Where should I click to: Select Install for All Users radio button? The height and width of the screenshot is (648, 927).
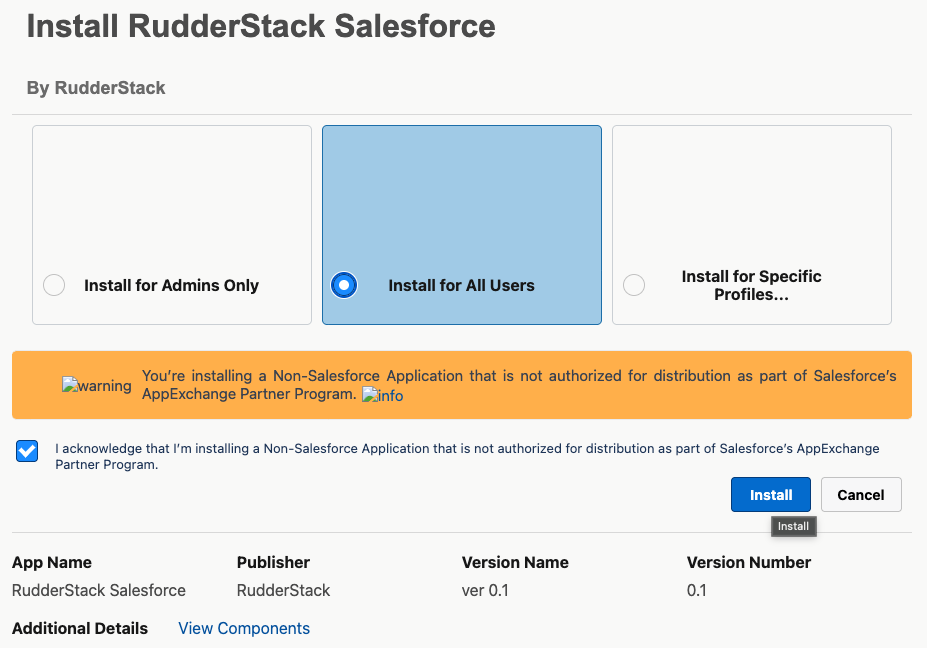coord(344,285)
